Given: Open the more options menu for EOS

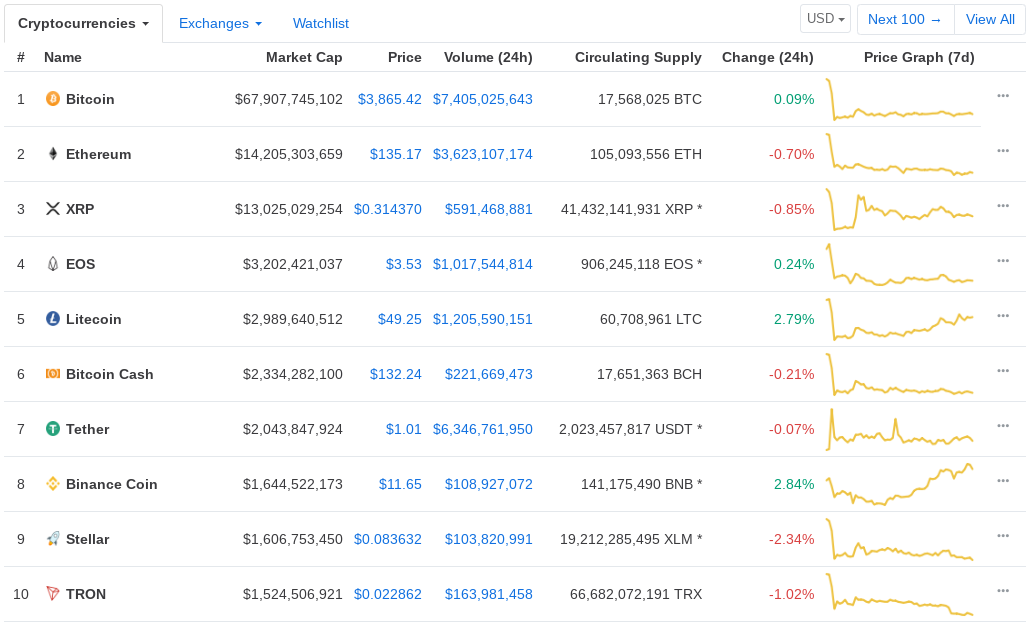Looking at the screenshot, I should tap(1003, 261).
